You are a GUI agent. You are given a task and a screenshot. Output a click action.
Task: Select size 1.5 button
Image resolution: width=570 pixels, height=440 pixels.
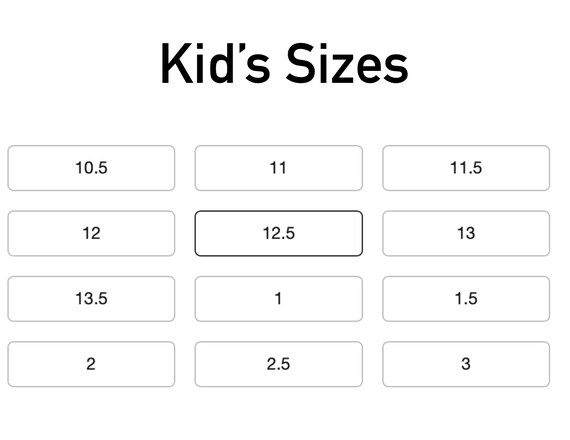tap(466, 299)
